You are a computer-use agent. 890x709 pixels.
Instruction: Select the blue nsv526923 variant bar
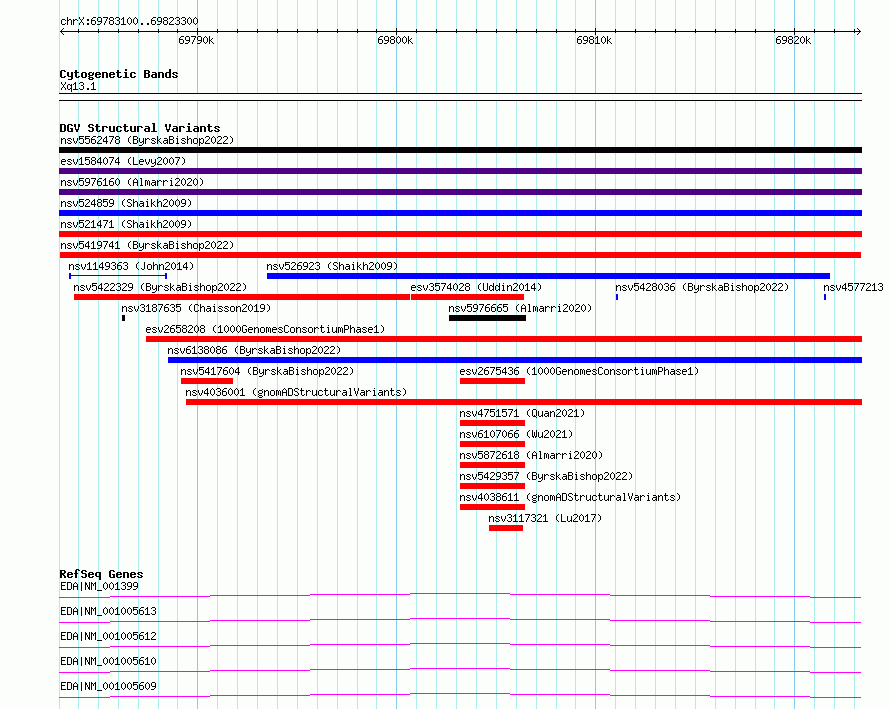548,276
